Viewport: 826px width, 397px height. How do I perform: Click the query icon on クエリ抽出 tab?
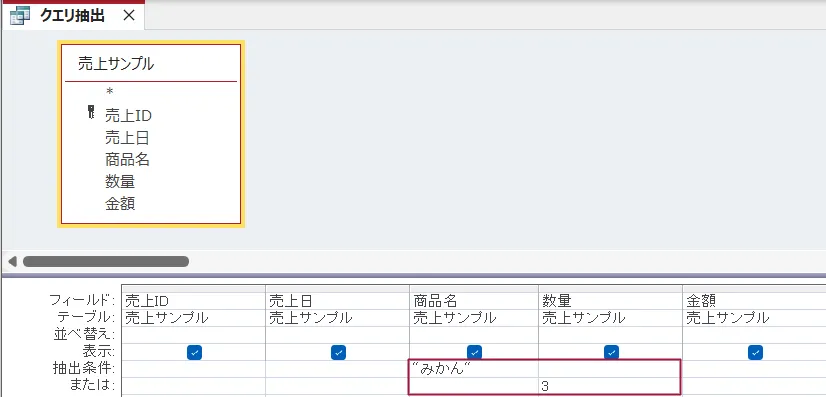(17, 16)
